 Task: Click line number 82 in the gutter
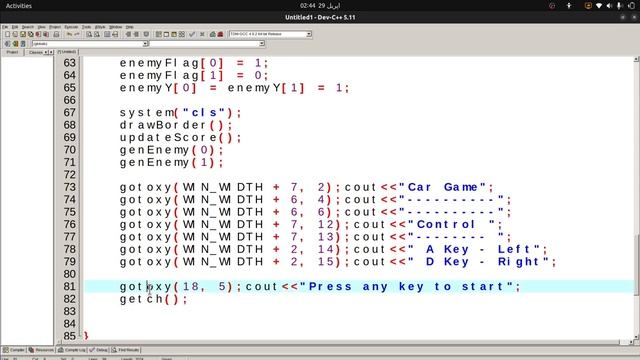[x=70, y=299]
